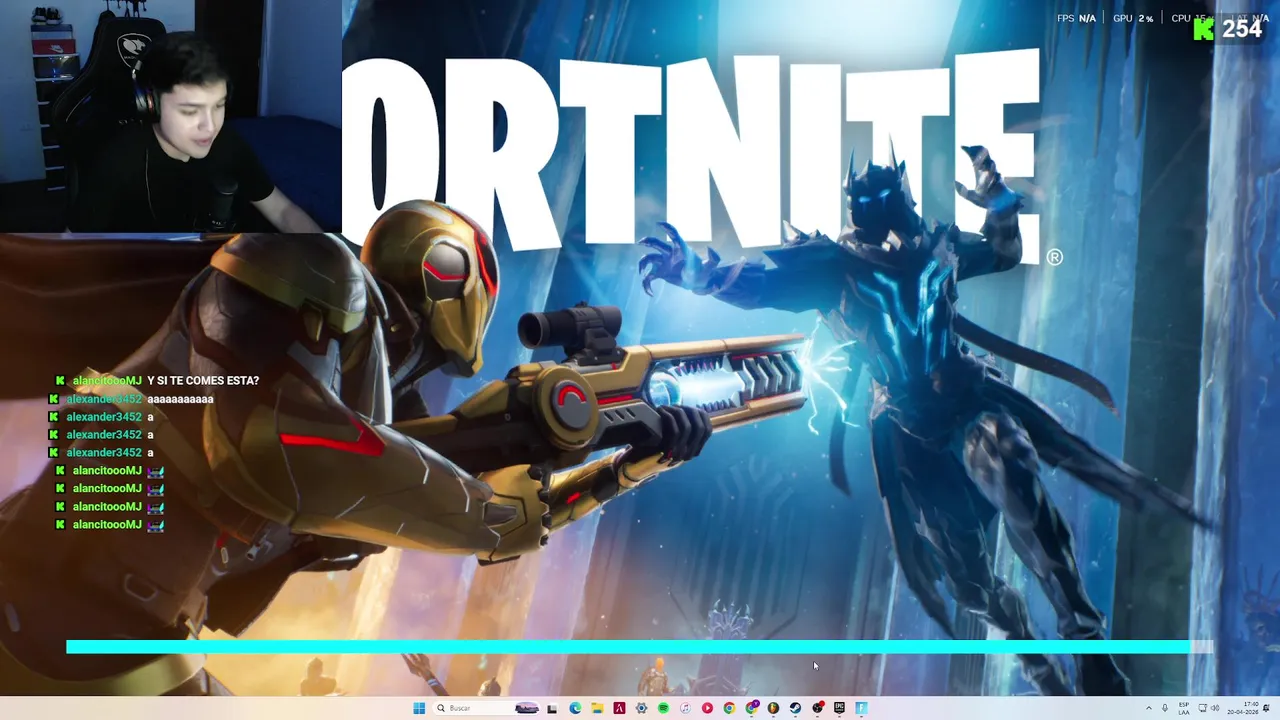Launch Microsoft Edge from the taskbar
This screenshot has height=720, width=1280.
tap(575, 708)
